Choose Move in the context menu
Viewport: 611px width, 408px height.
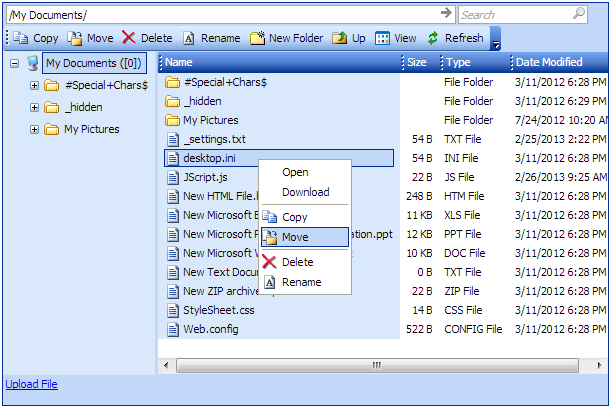click(x=305, y=237)
